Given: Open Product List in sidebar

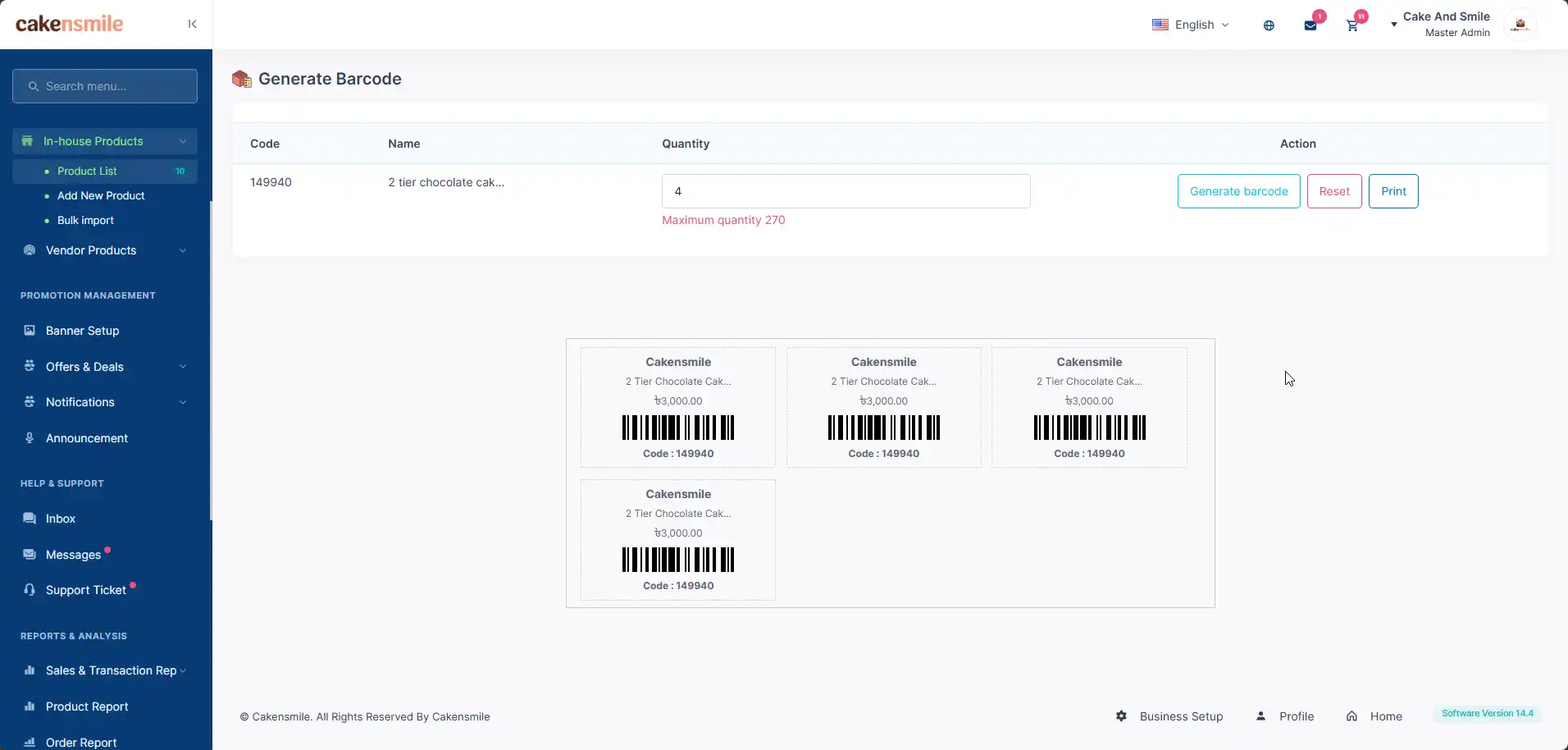Looking at the screenshot, I should coord(105,171).
